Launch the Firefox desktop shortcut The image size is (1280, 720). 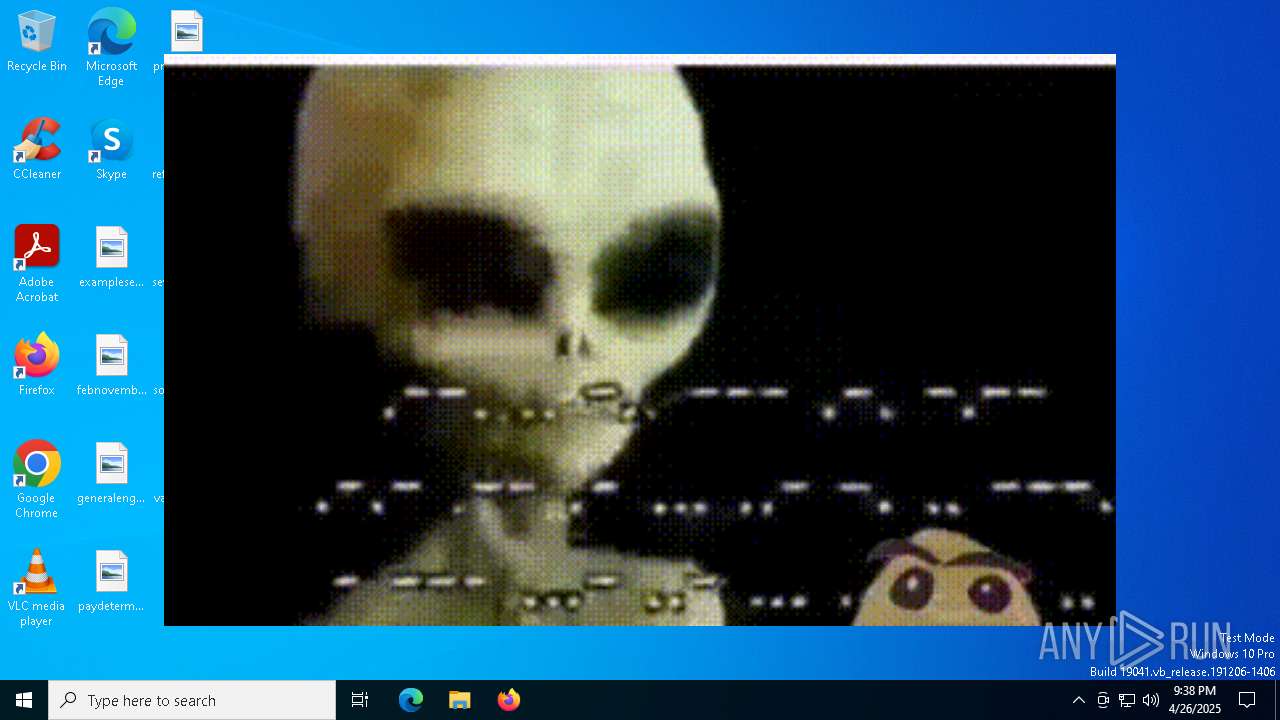tap(37, 365)
